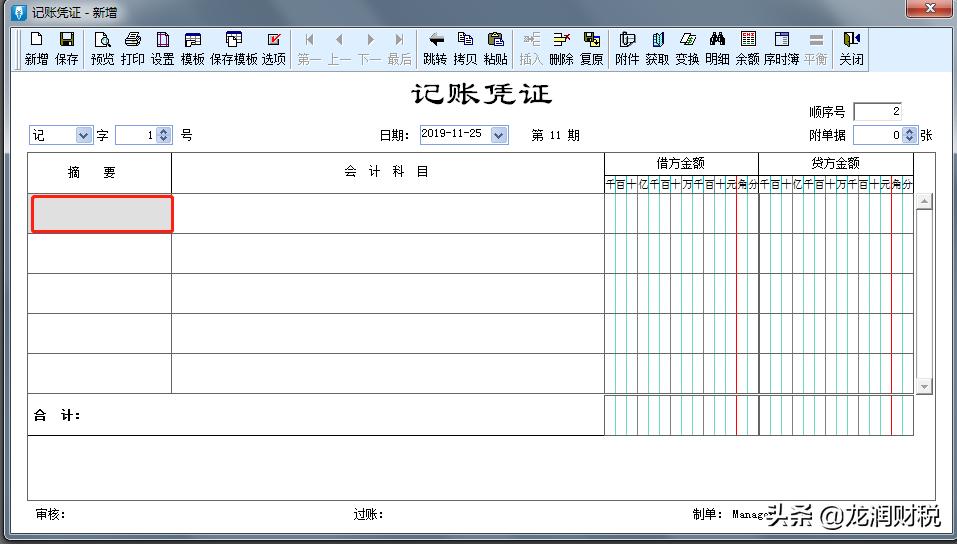Click 粘贴 paste icon
The height and width of the screenshot is (544, 957).
(x=496, y=40)
